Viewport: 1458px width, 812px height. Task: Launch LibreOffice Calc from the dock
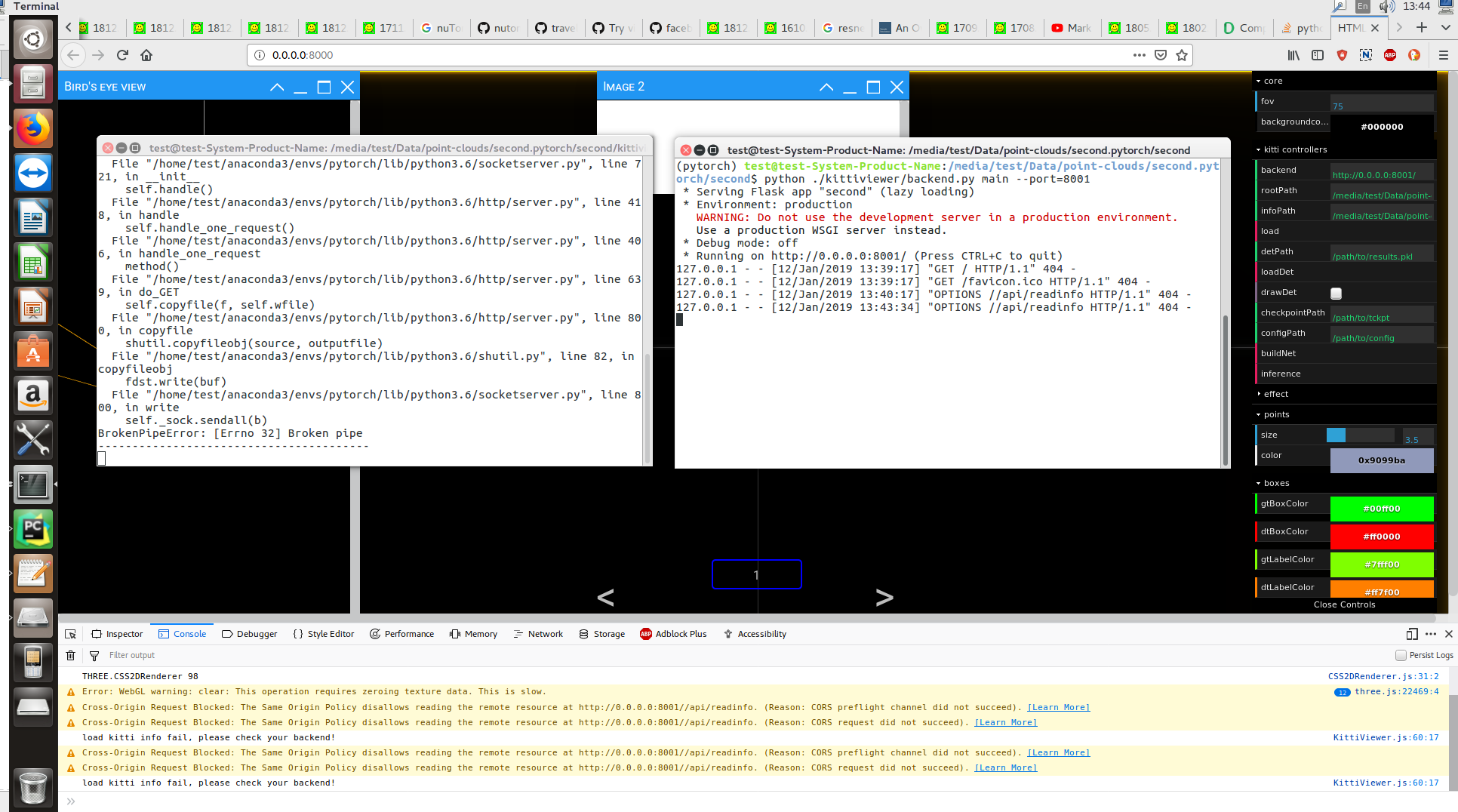33,262
